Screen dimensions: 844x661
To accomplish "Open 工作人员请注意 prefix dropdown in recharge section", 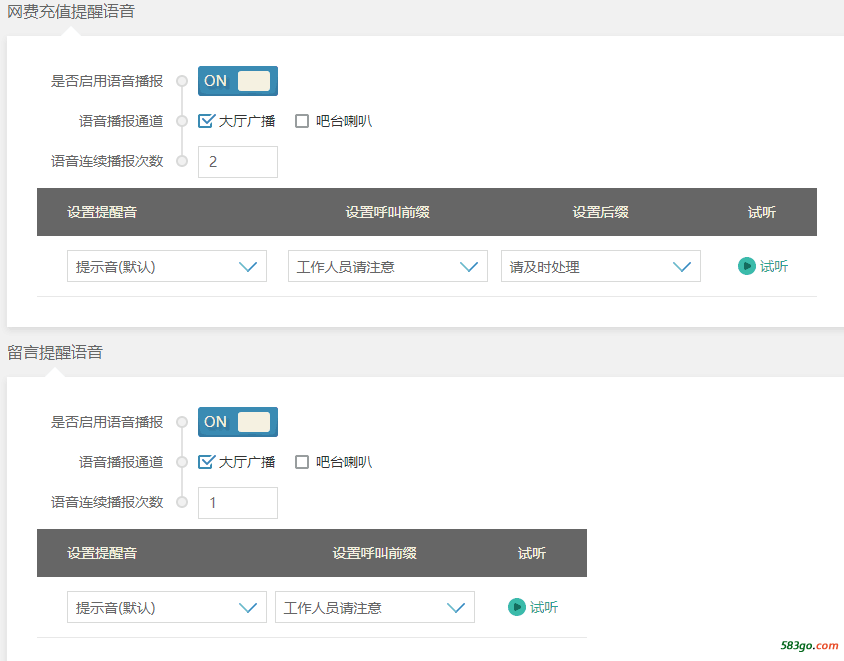I will point(388,266).
